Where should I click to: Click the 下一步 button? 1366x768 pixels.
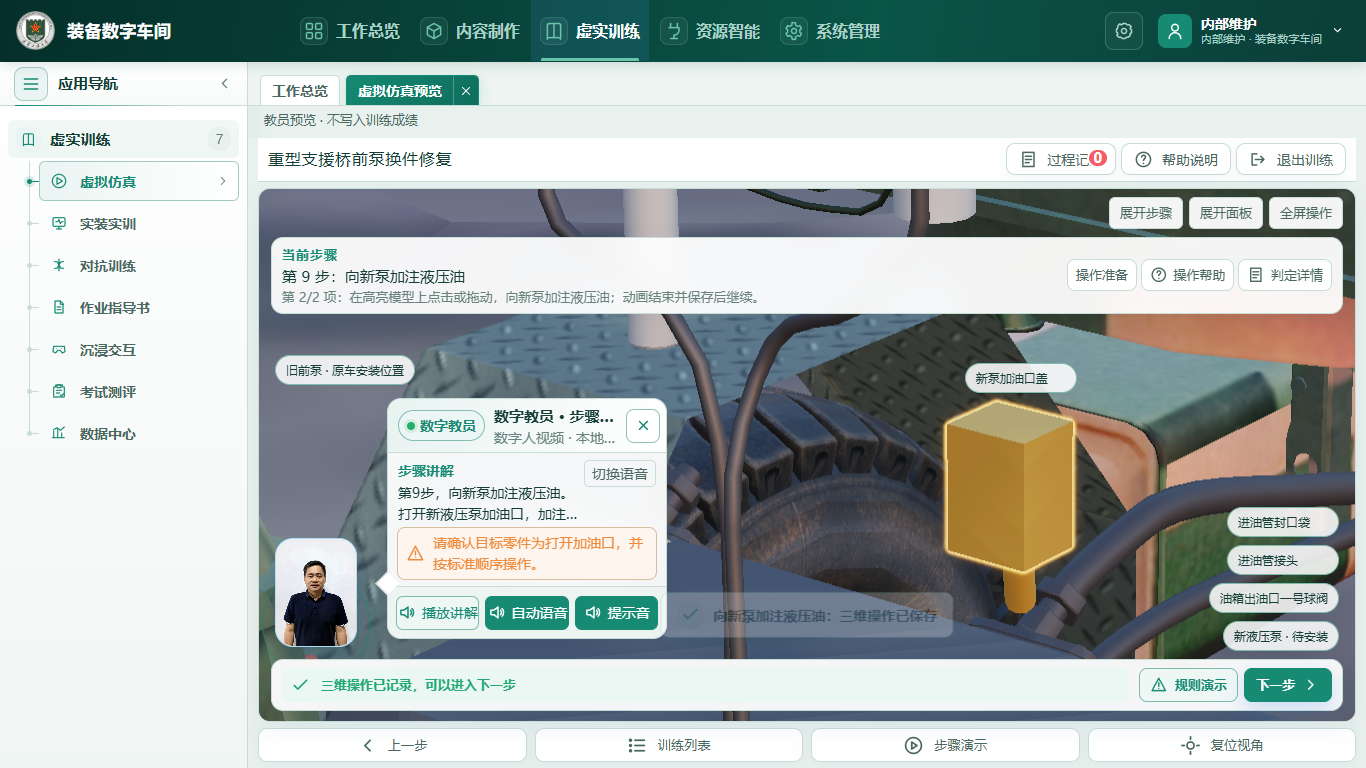[x=1288, y=685]
